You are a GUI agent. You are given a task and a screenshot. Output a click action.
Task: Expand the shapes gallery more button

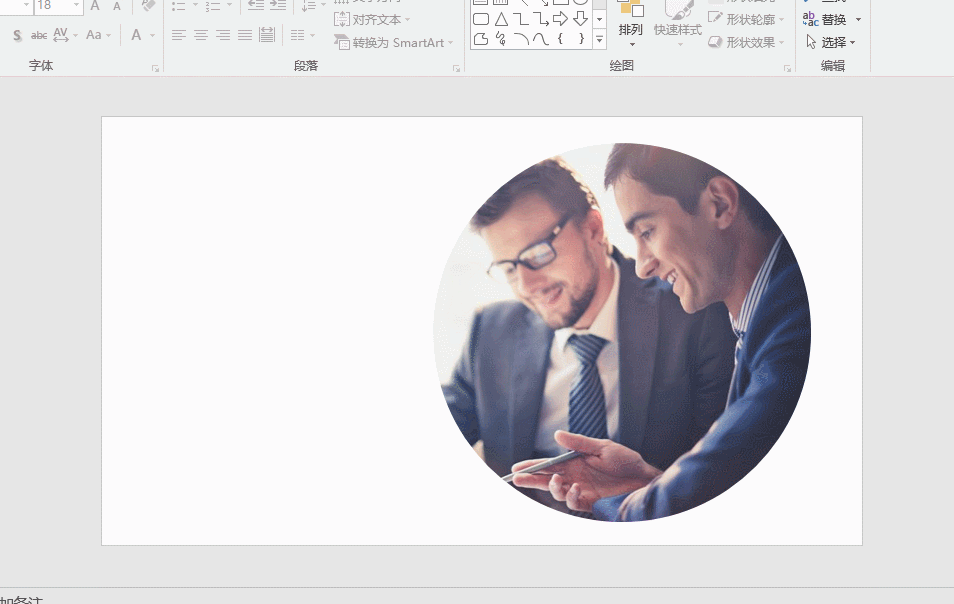tap(599, 40)
